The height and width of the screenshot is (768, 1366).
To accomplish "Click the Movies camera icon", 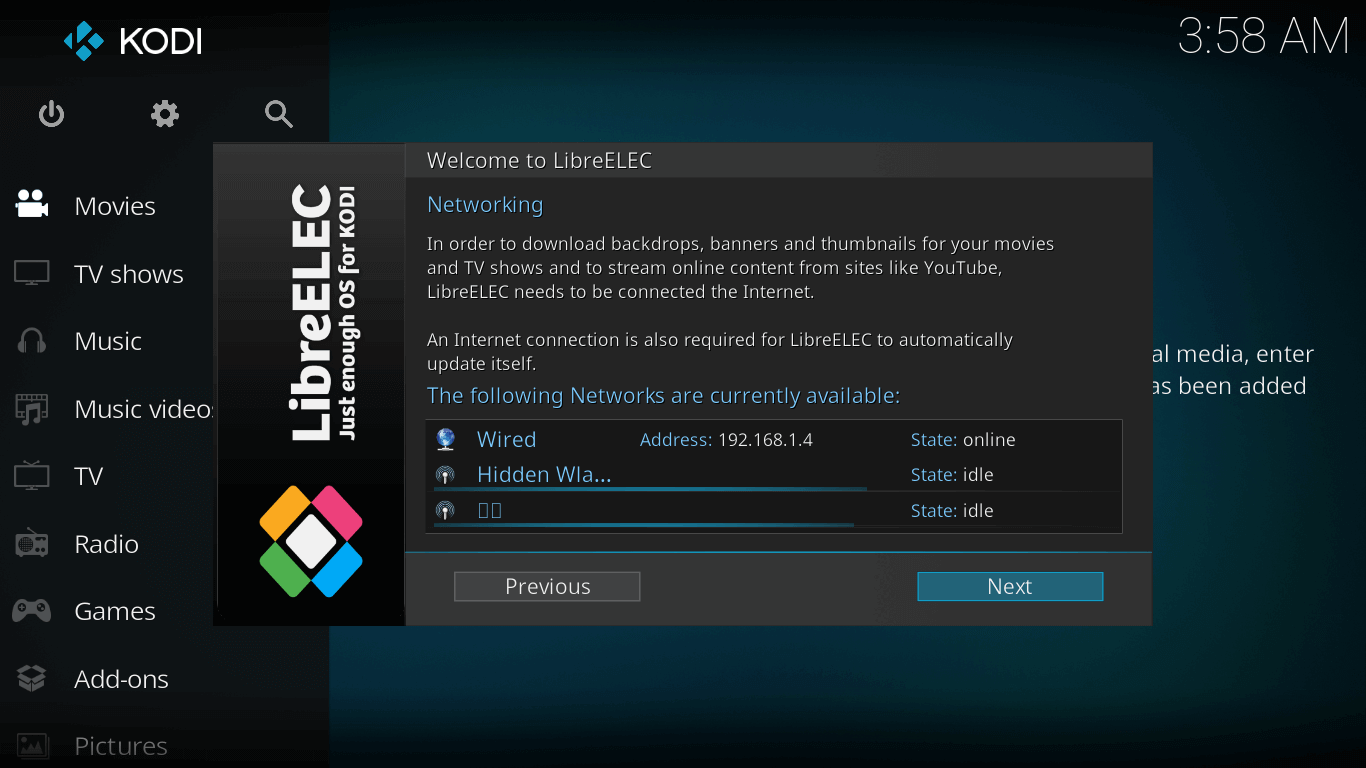I will click(32, 205).
